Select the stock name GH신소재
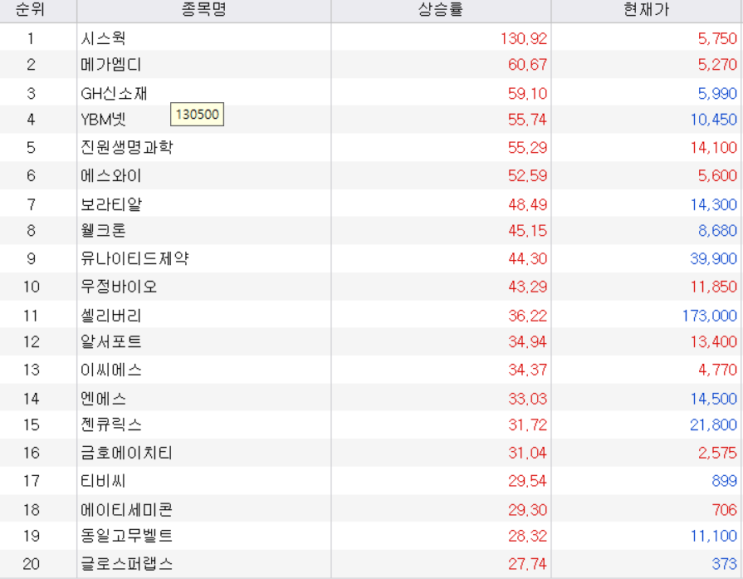The height and width of the screenshot is (579, 743). pos(114,93)
